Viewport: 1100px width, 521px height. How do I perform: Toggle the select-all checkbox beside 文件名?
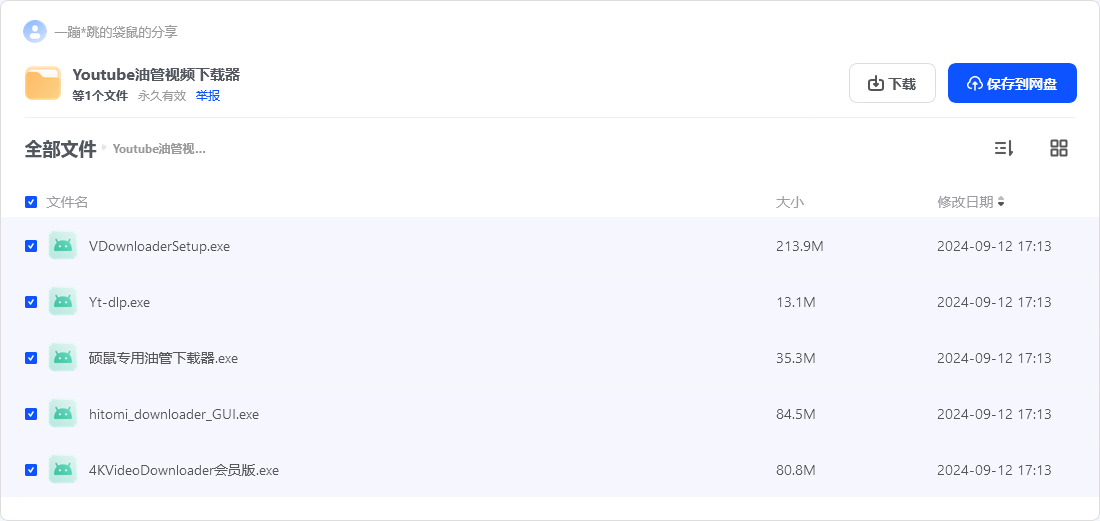click(x=31, y=202)
